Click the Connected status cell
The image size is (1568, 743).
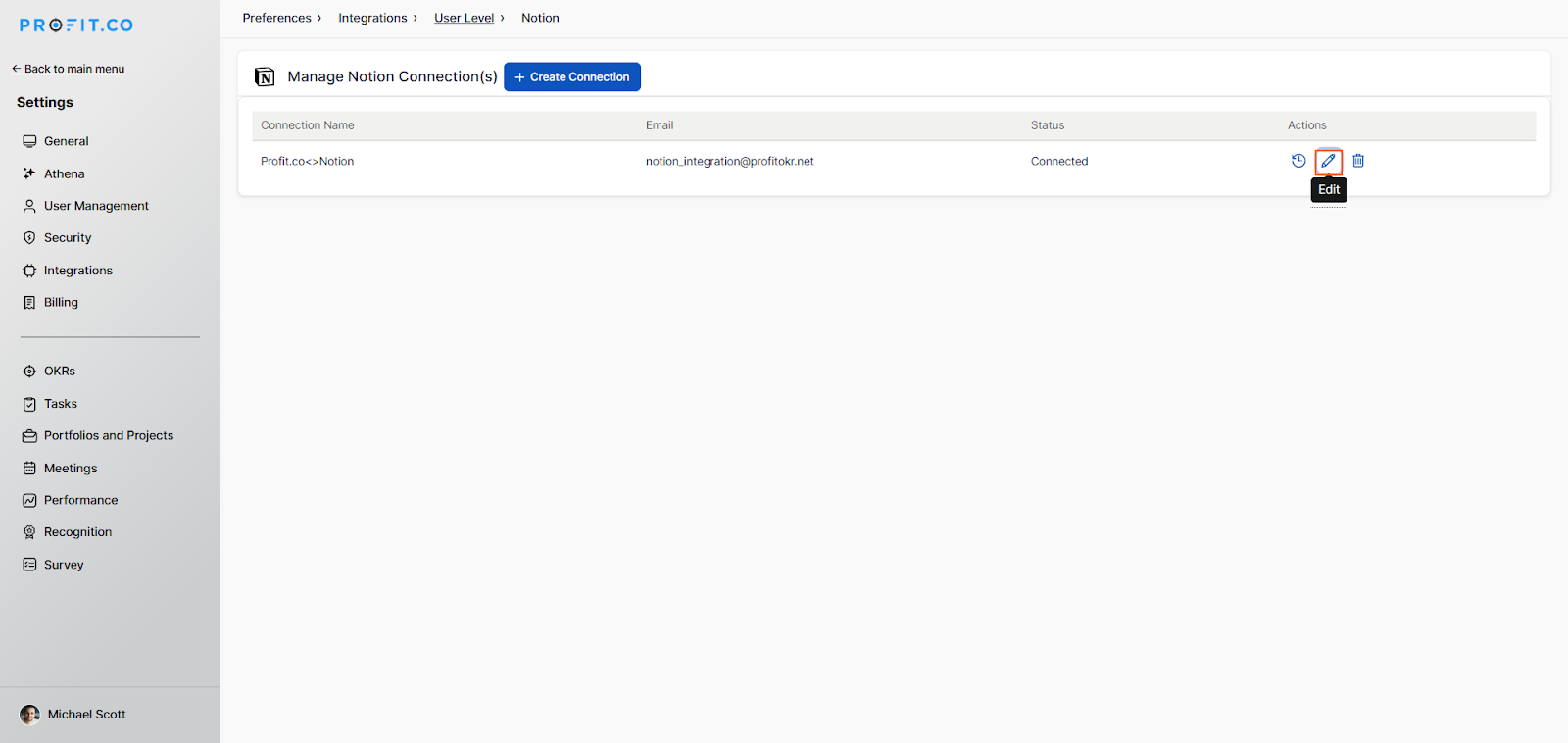[1059, 161]
